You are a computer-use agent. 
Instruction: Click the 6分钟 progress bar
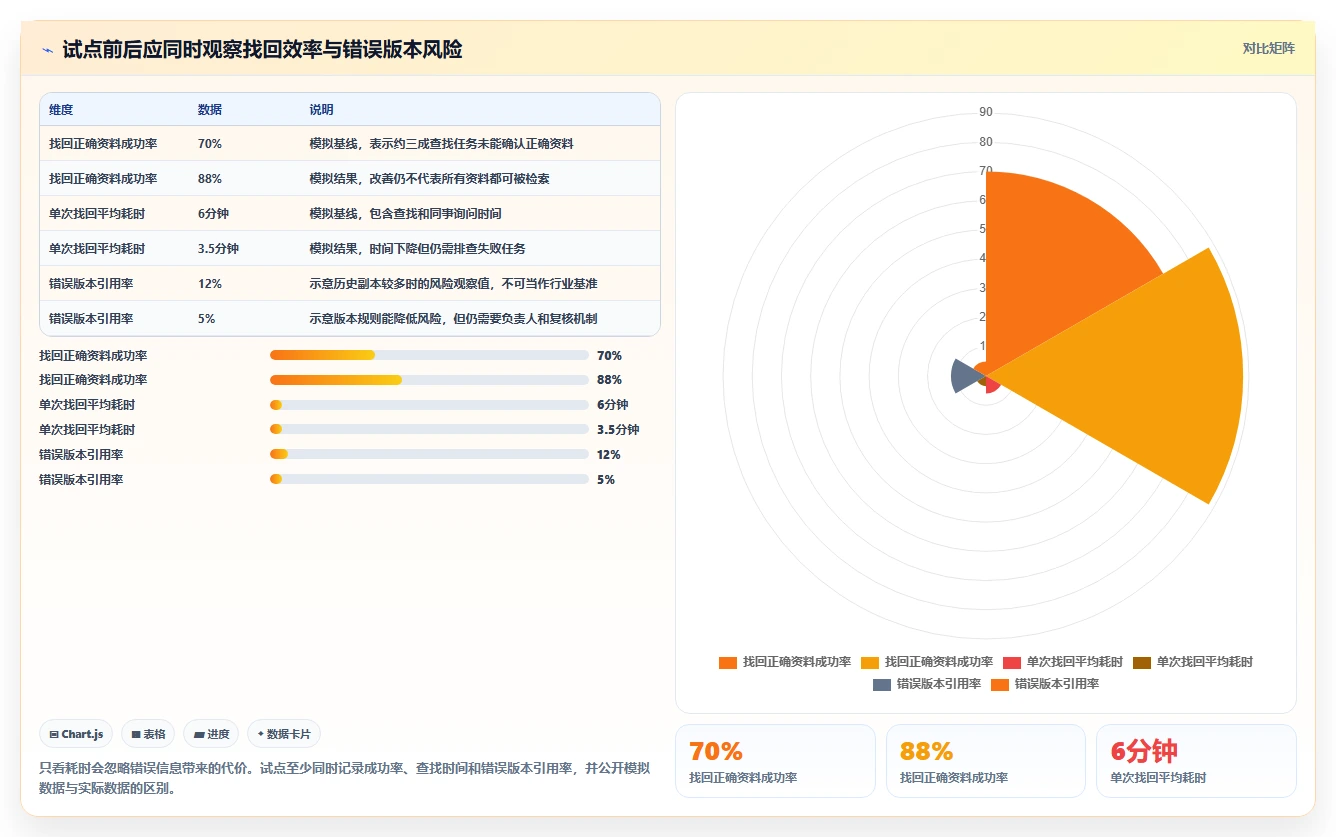(429, 405)
